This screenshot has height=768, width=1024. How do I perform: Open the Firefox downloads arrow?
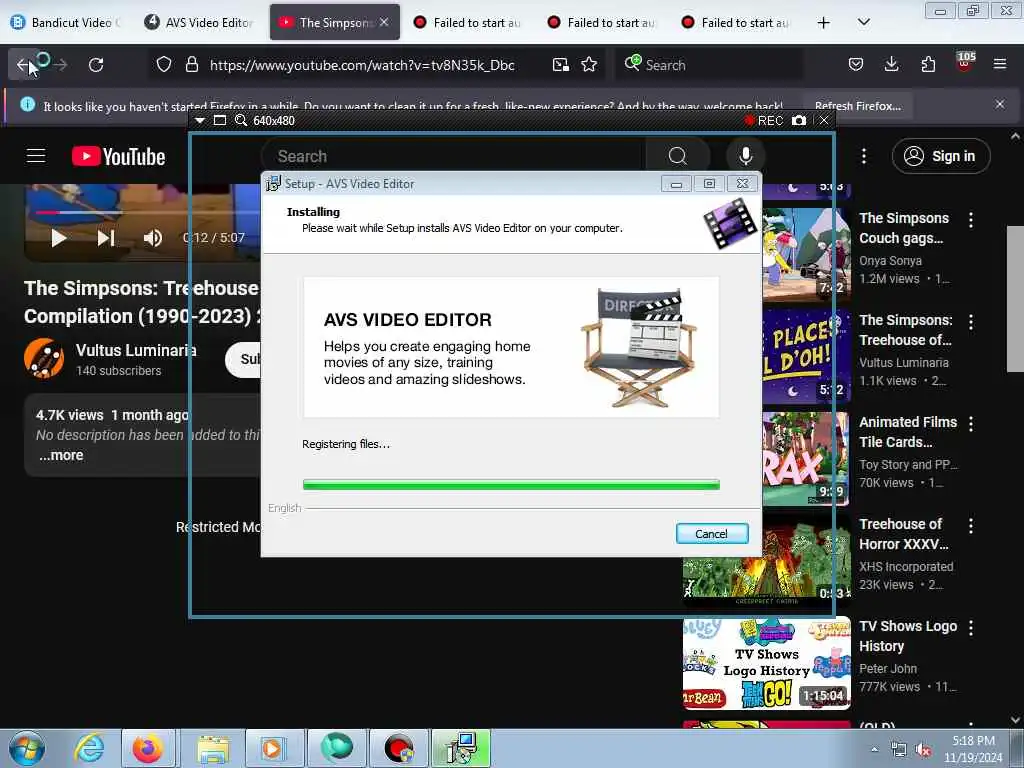tap(891, 65)
